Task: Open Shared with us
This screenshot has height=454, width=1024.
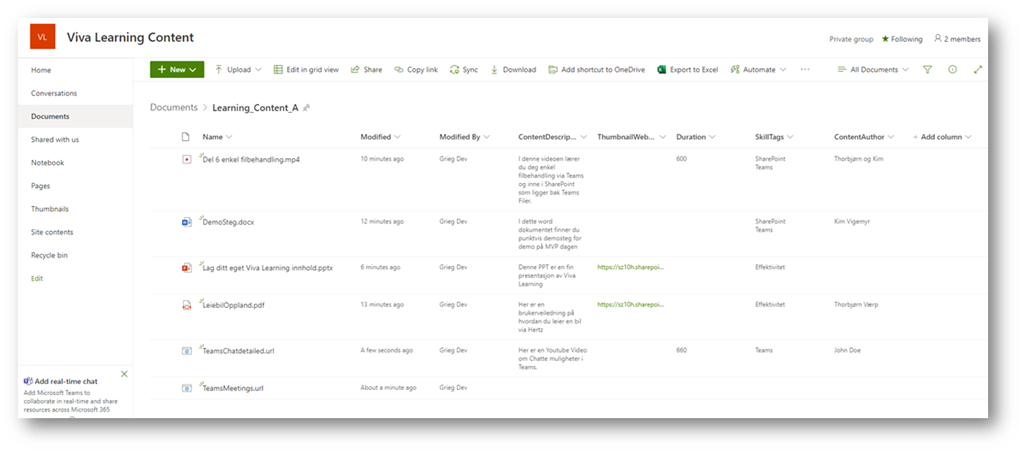Action: click(x=55, y=140)
